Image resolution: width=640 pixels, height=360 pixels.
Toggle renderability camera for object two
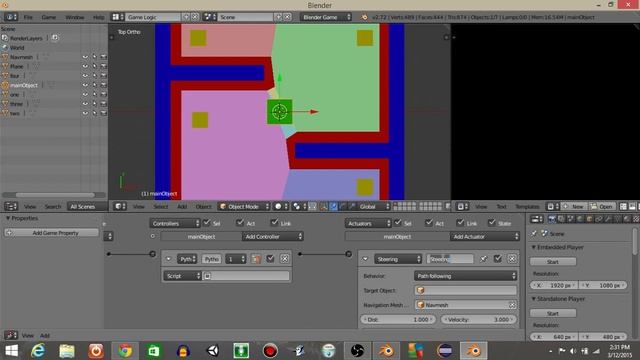[104, 113]
